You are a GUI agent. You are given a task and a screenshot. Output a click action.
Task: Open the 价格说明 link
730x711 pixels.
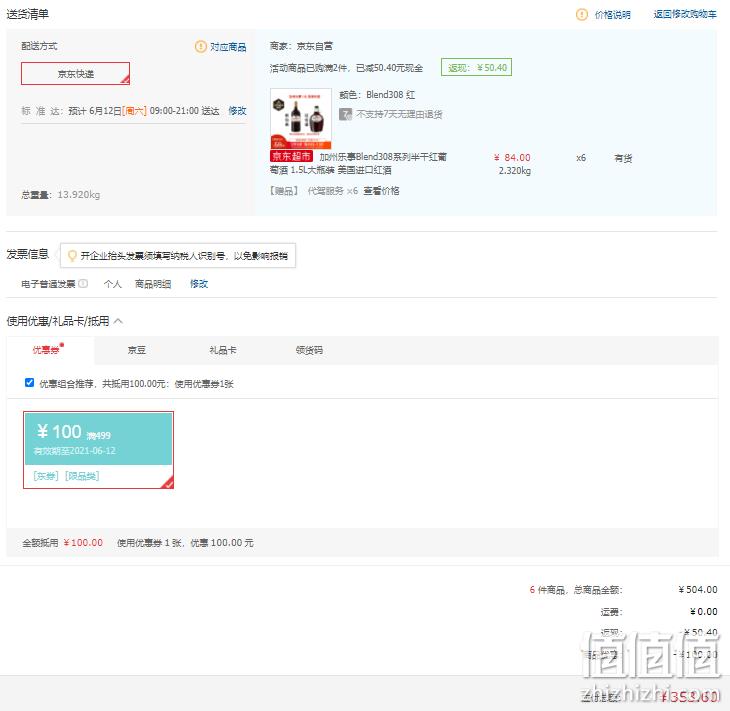coord(612,15)
